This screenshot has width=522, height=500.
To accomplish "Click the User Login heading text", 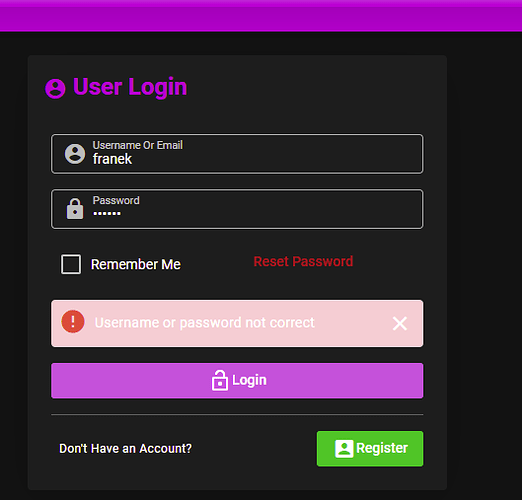I will coord(130,87).
